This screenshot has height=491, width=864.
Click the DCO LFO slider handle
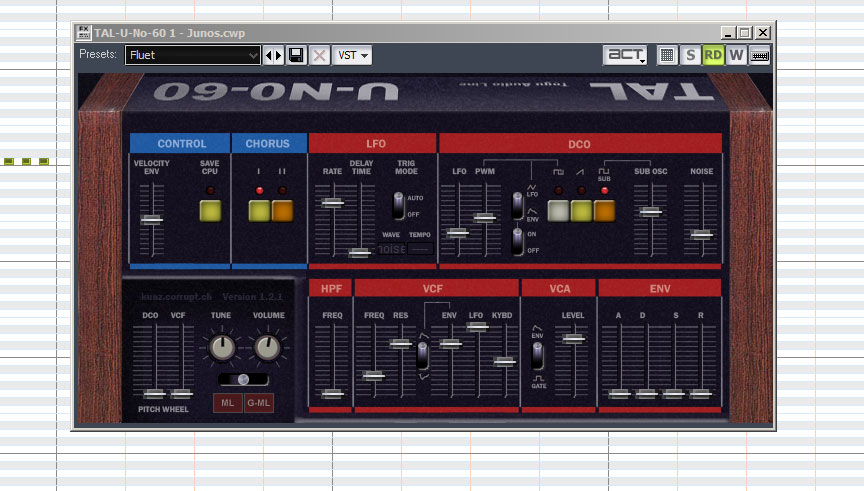pos(458,233)
